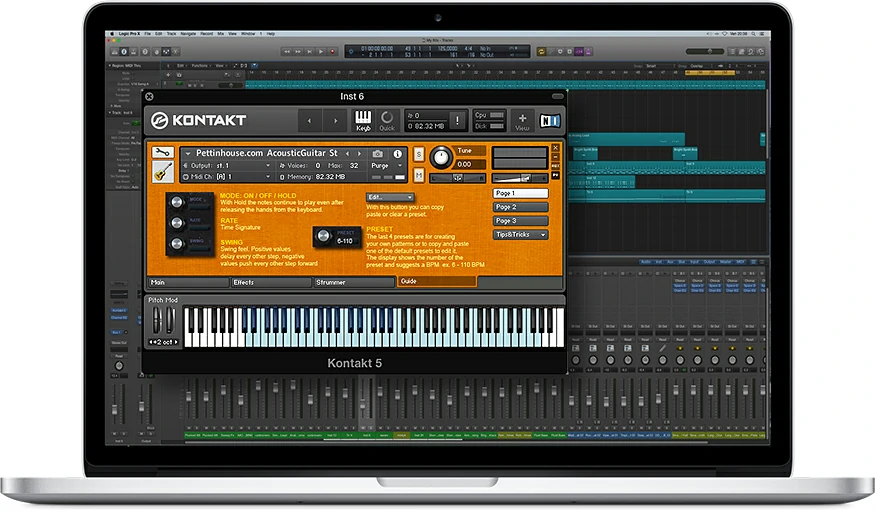875x512 pixels.
Task: Click the exclamation panic button in Kontakt
Action: 457,120
